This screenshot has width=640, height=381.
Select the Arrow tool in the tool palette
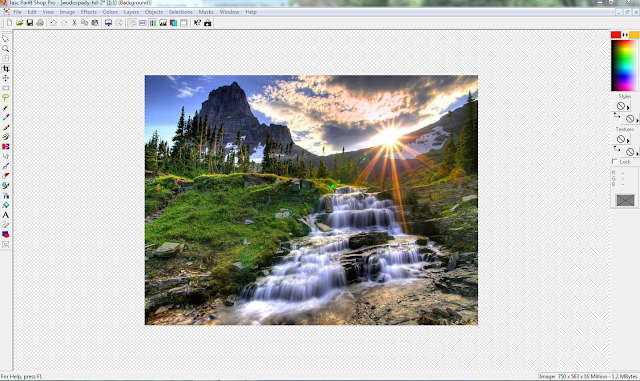click(x=6, y=39)
